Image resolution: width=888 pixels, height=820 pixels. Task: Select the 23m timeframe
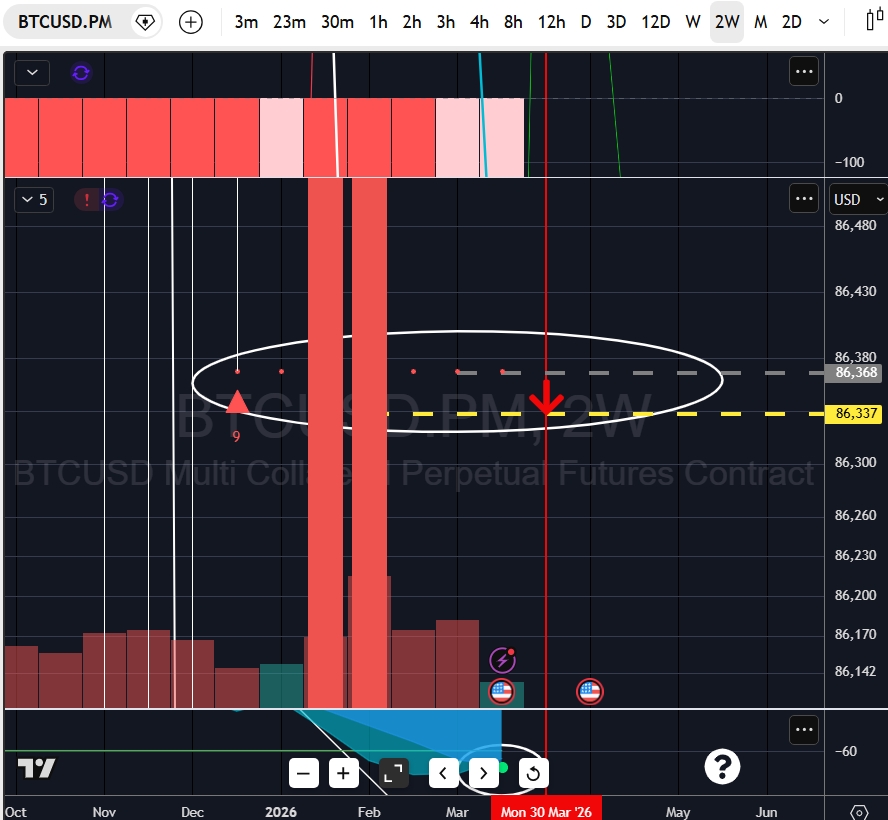tap(289, 22)
